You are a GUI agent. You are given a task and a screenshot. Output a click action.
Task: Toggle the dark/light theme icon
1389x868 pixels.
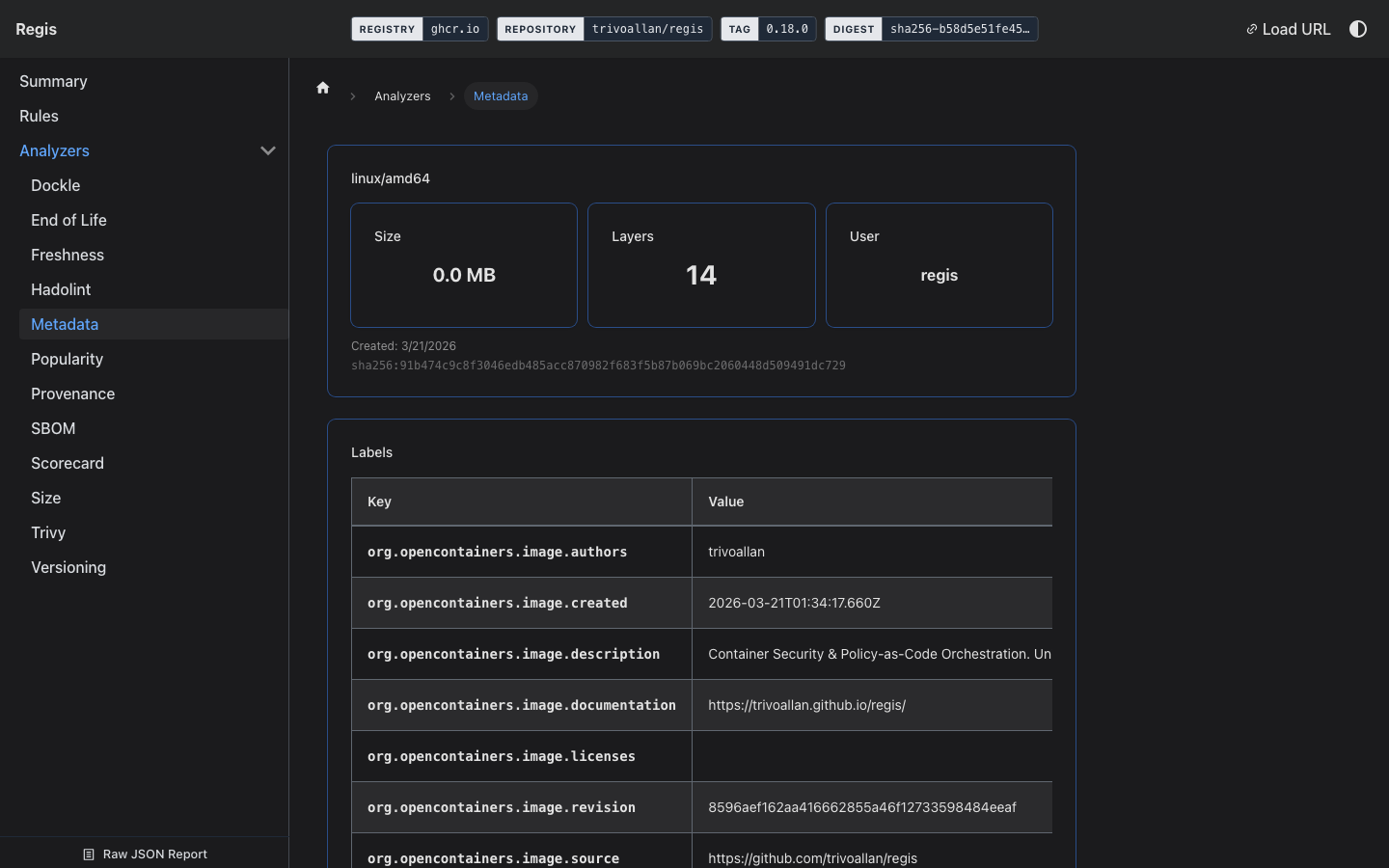tap(1358, 29)
